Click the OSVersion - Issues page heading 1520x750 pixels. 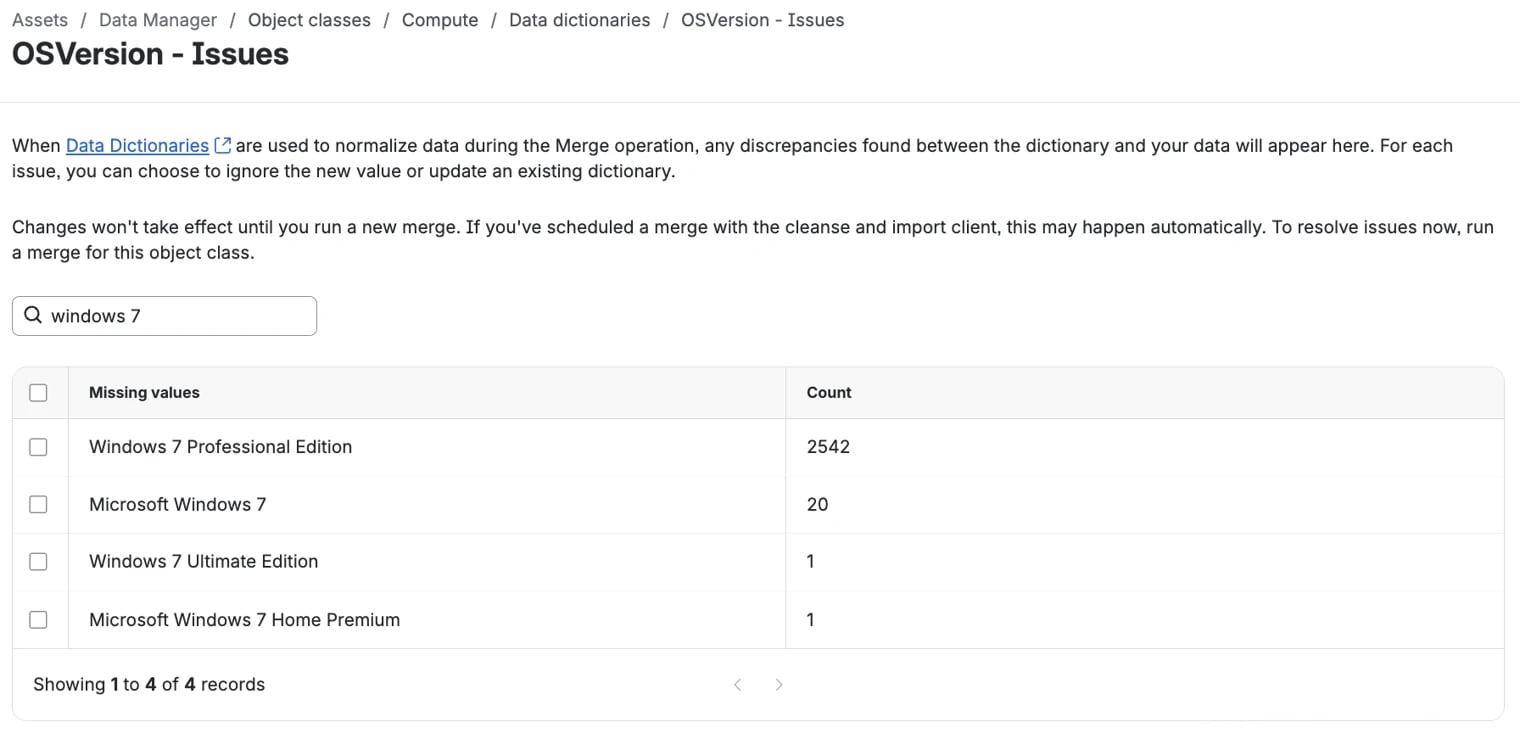150,54
